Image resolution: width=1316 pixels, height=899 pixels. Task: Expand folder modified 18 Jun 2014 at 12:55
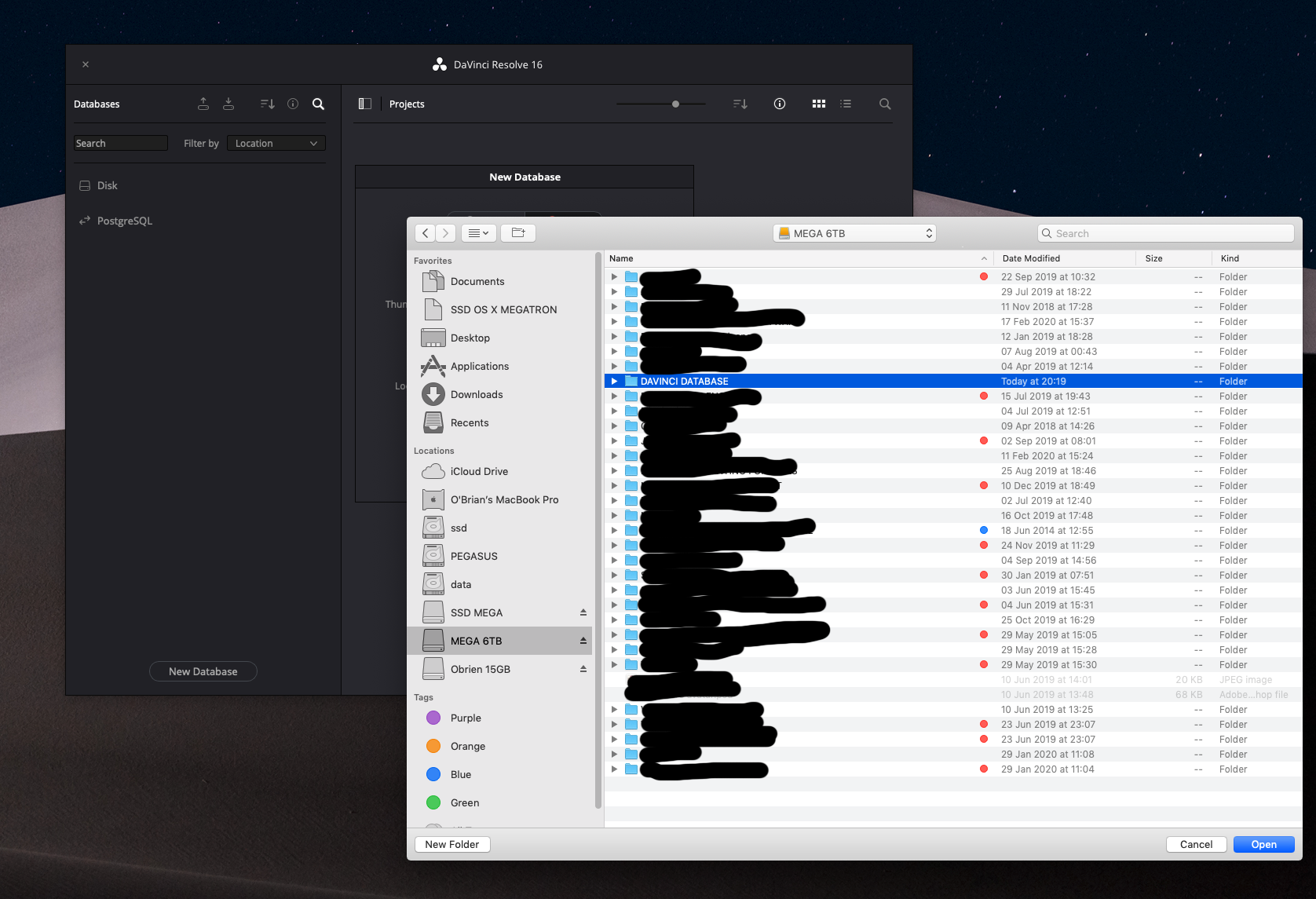tap(614, 531)
